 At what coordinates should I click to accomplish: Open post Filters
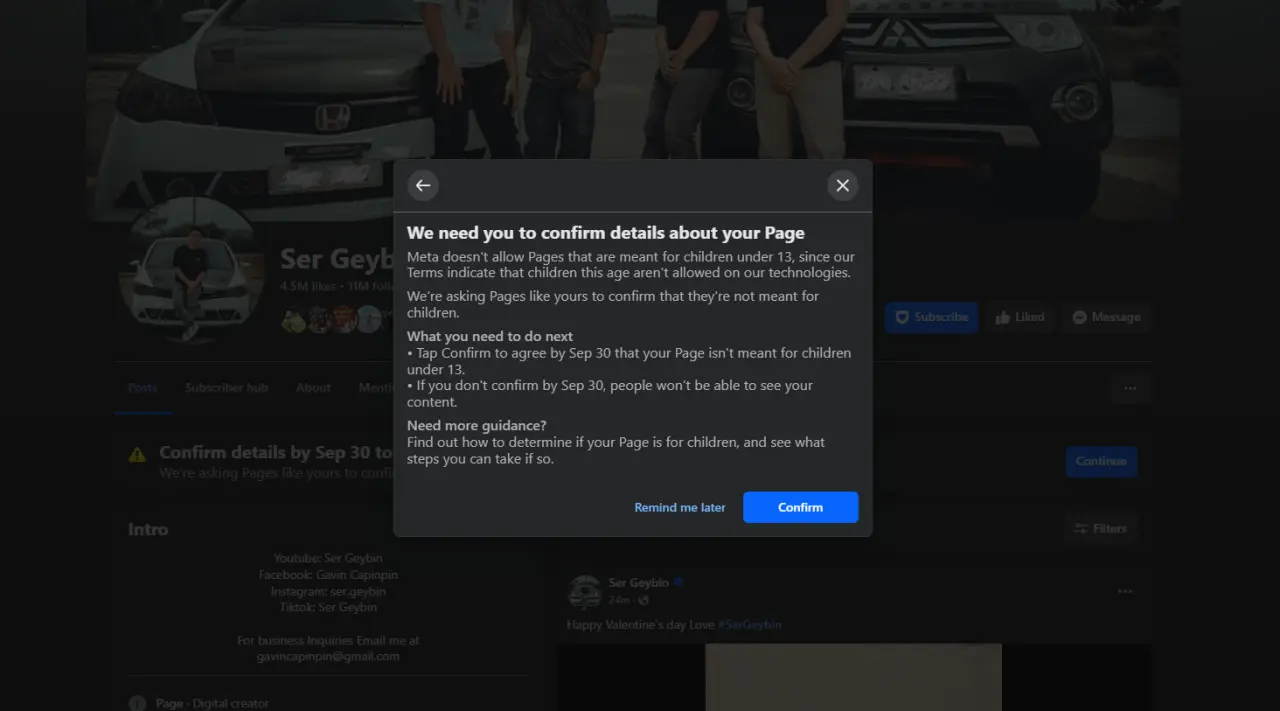[1101, 528]
